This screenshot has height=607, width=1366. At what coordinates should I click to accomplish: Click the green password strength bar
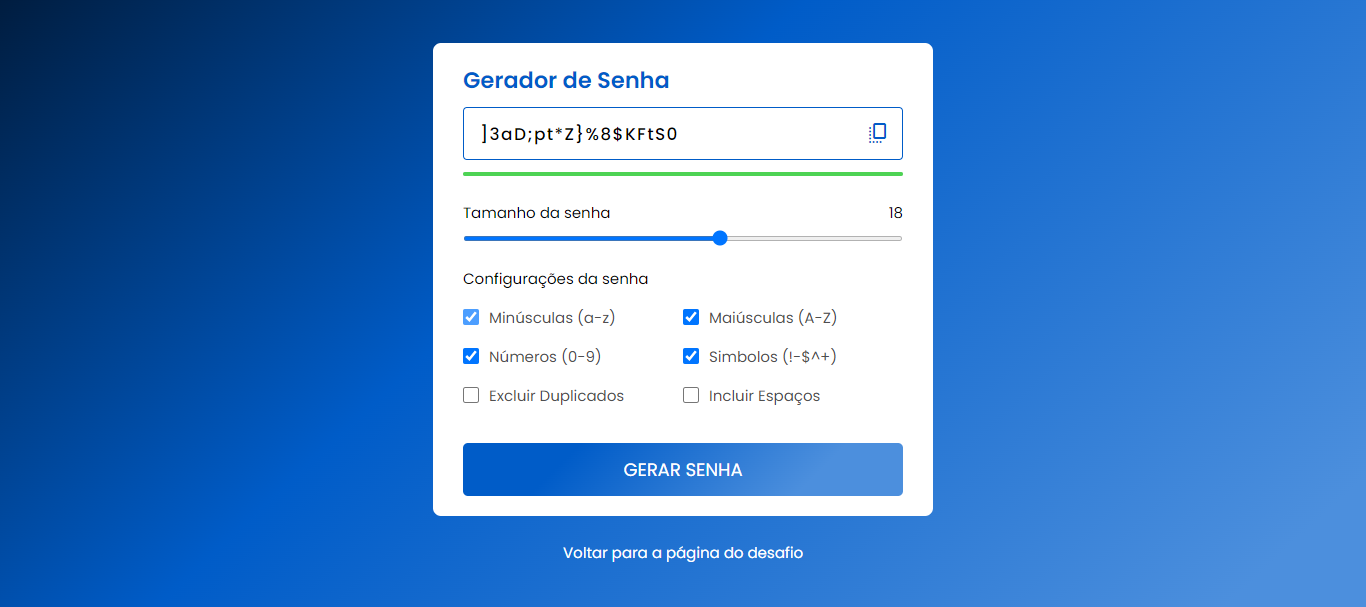682,173
